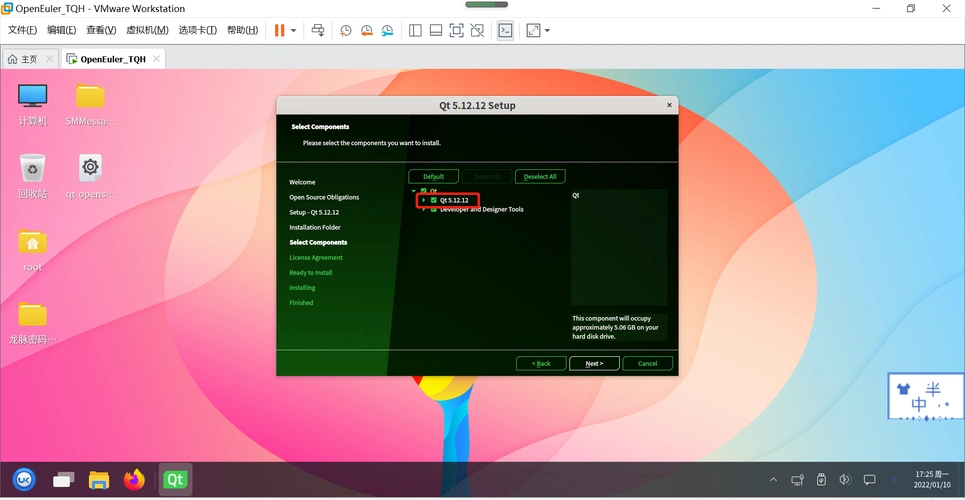Toggle the top-level Qt checkbox

(423, 191)
